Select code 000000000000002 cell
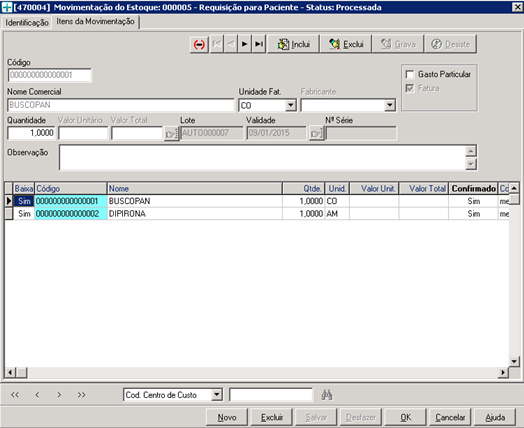 click(71, 214)
